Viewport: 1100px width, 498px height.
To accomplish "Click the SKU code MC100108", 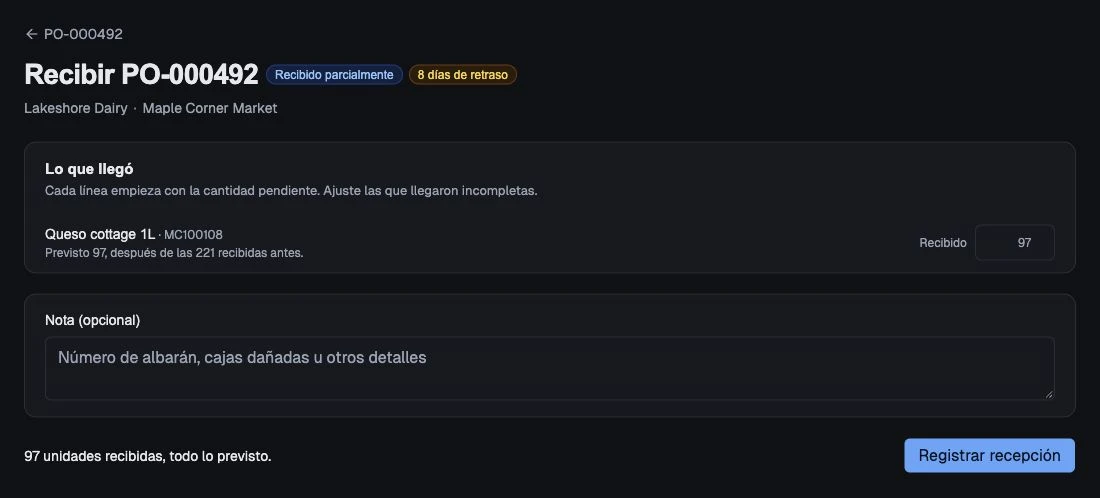I will [193, 235].
